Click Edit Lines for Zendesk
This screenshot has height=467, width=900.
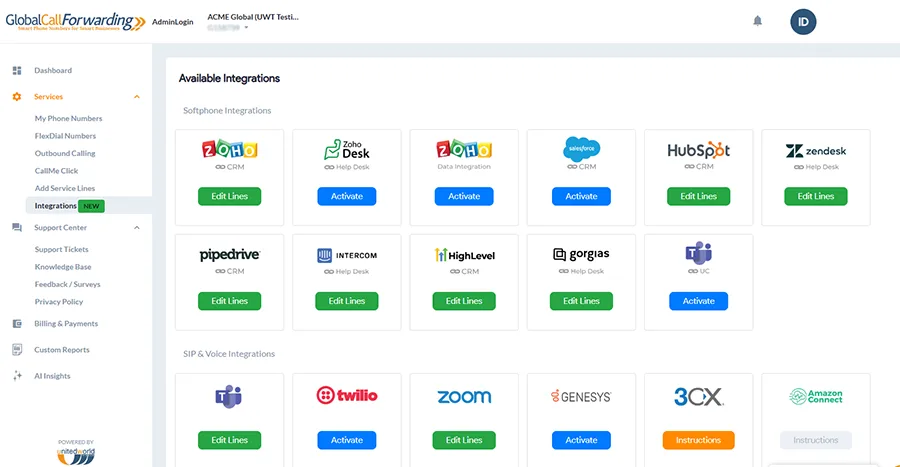(x=816, y=197)
